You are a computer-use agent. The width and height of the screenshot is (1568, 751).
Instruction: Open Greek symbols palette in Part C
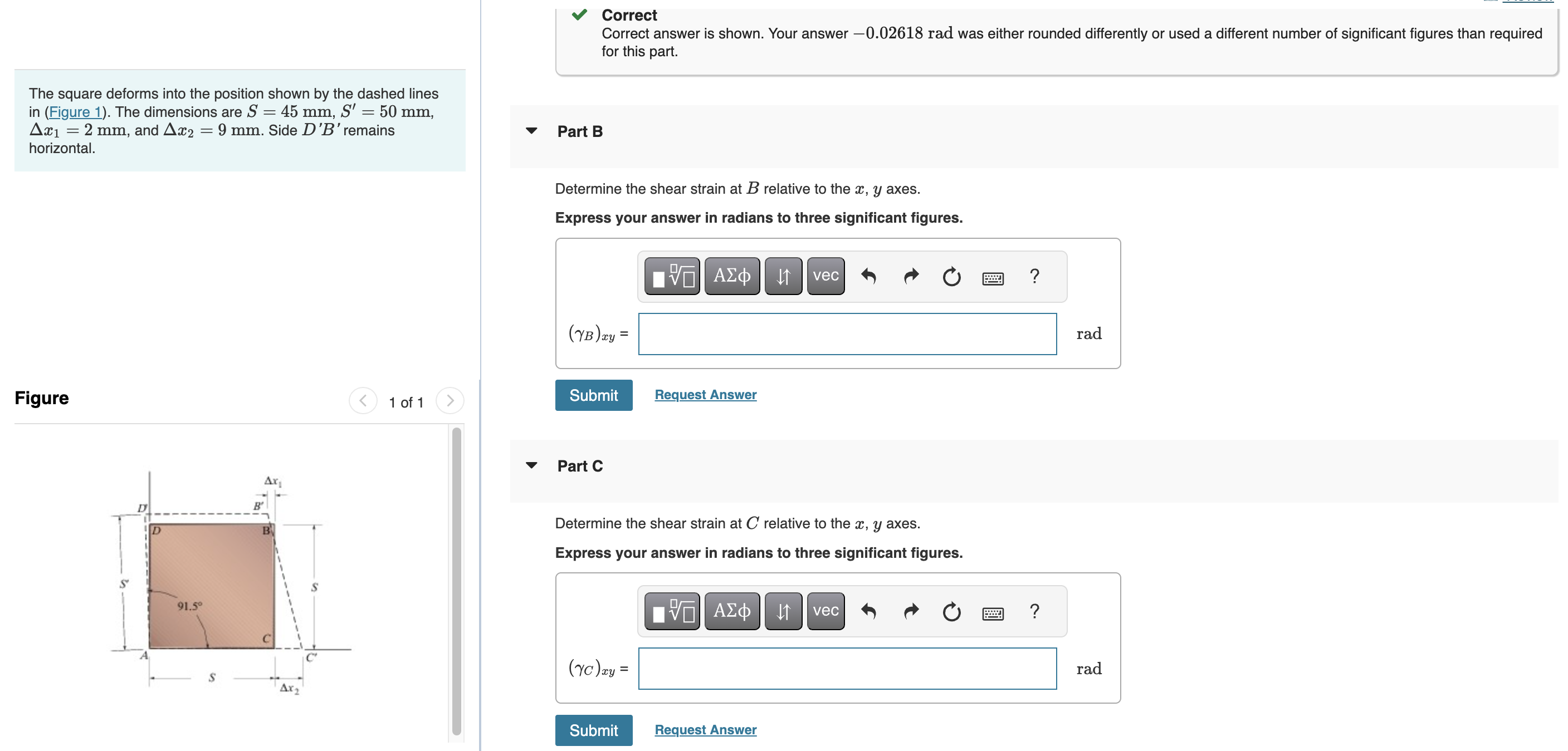732,611
